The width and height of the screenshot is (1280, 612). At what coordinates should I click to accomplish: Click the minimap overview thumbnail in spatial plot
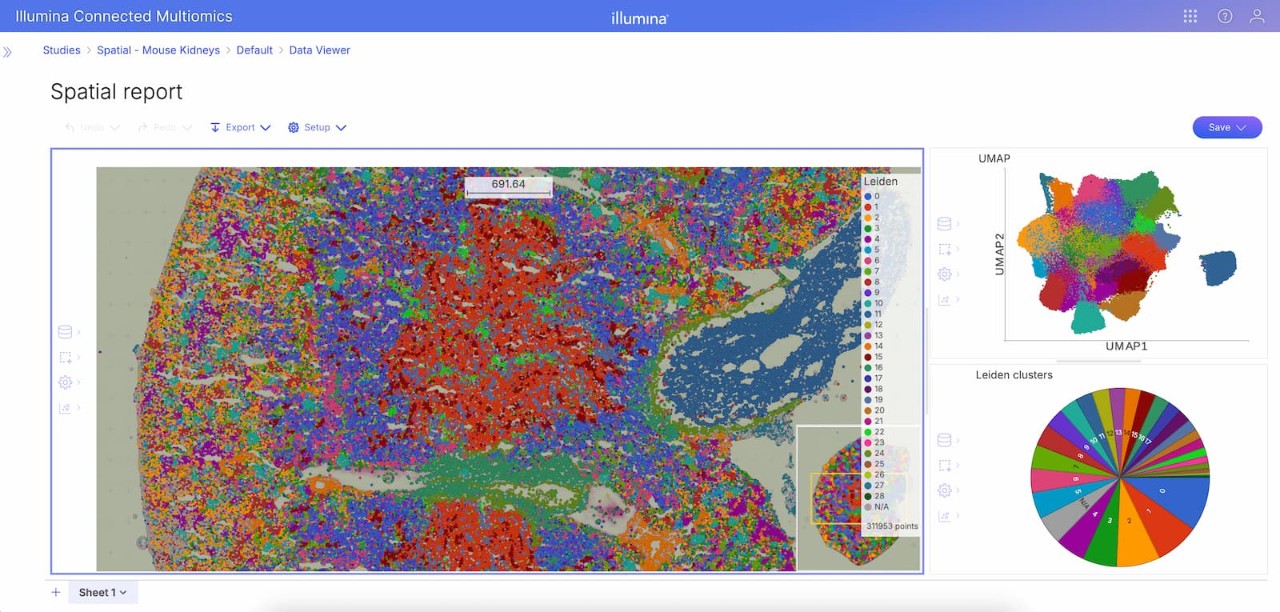pyautogui.click(x=857, y=497)
